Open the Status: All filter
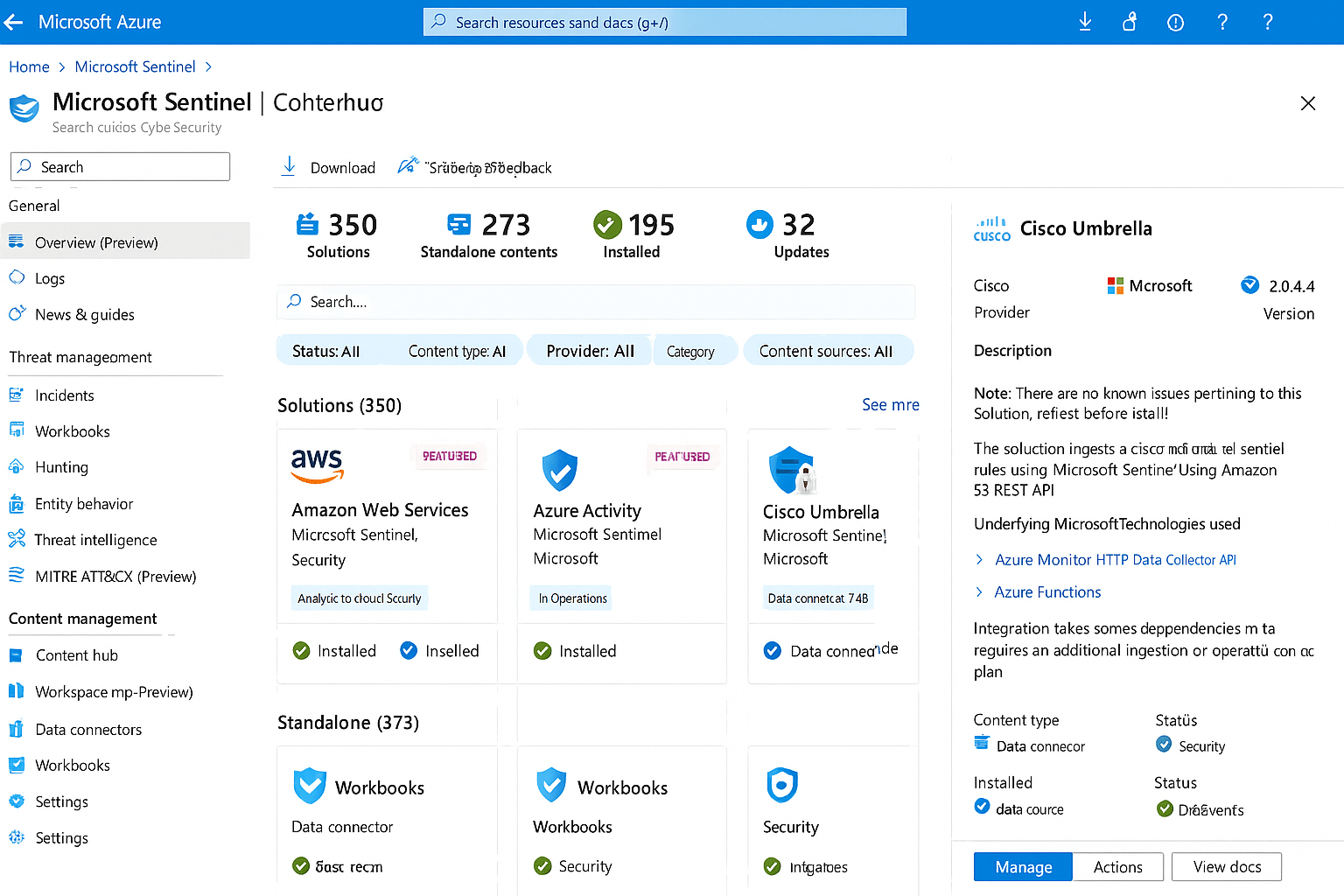This screenshot has height=896, width=1344. 325,351
